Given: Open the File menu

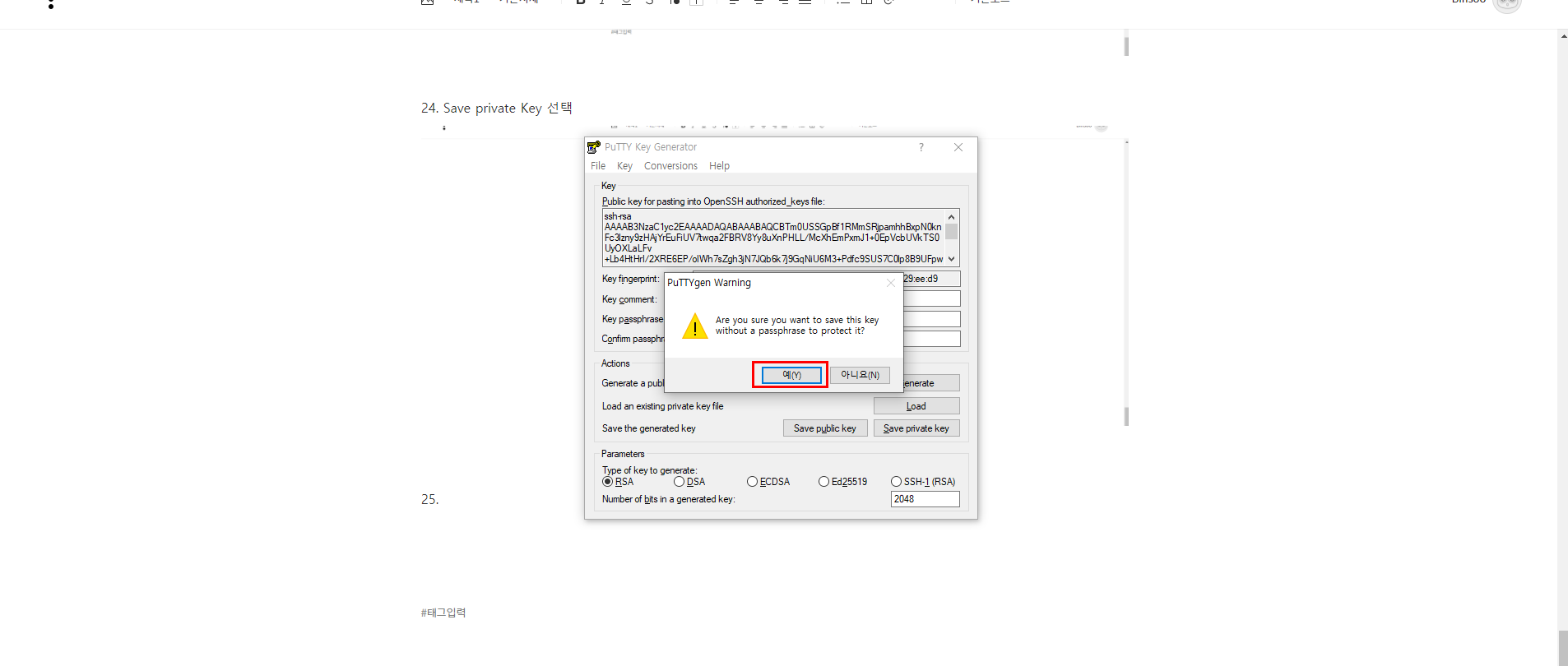Looking at the screenshot, I should tap(598, 166).
